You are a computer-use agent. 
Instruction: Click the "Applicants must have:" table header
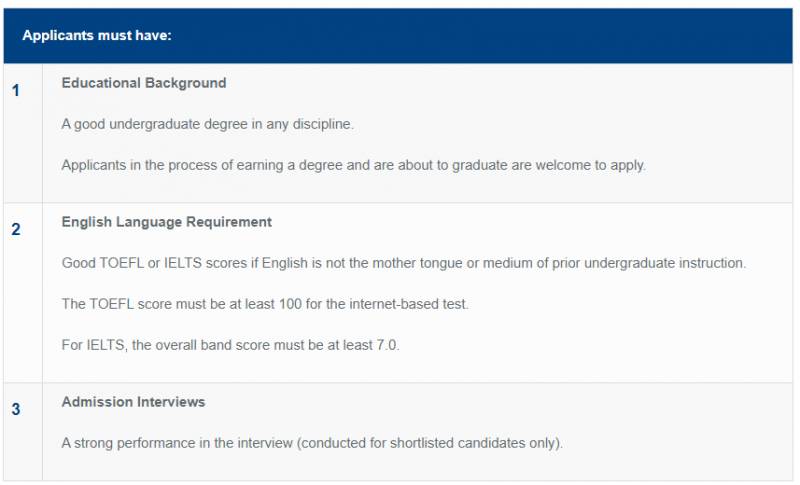[x=97, y=35]
